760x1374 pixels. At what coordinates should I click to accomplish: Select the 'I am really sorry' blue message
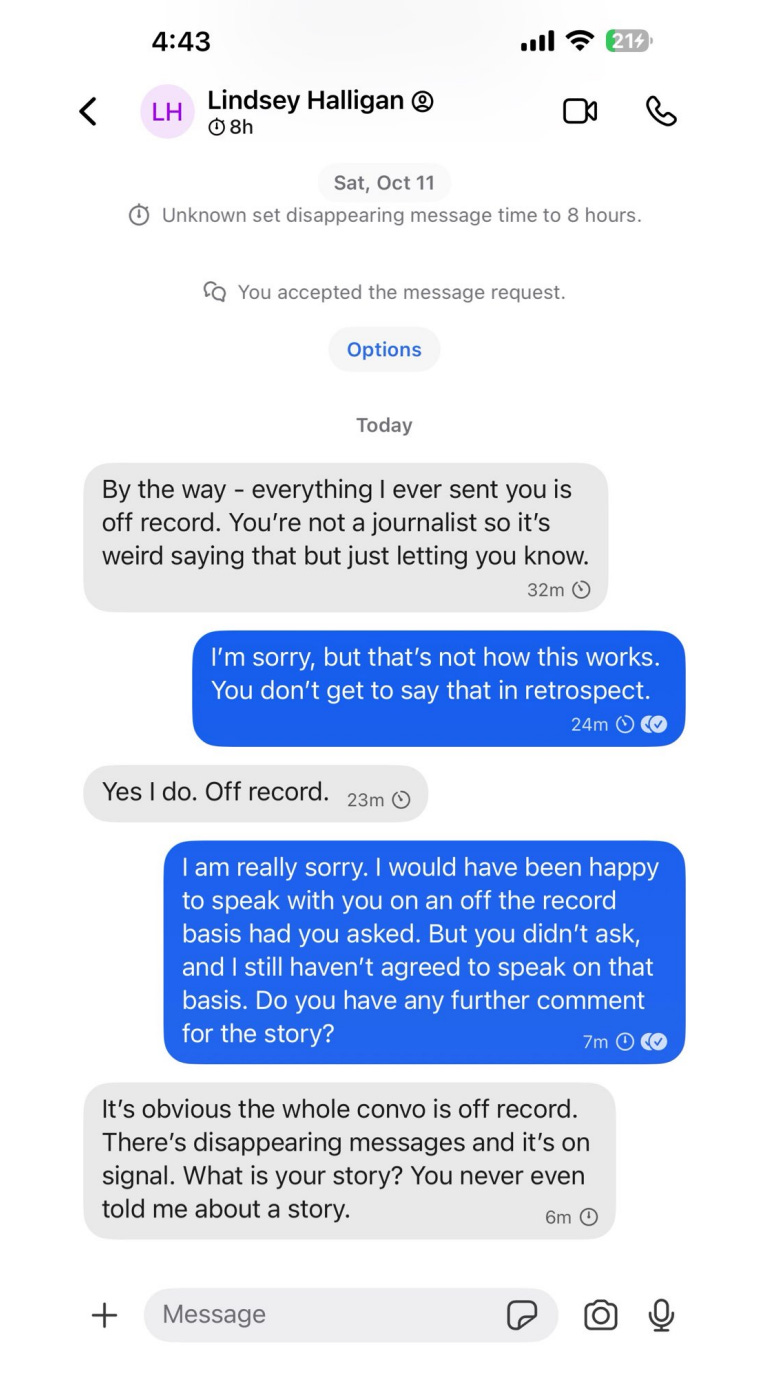pyautogui.click(x=424, y=952)
